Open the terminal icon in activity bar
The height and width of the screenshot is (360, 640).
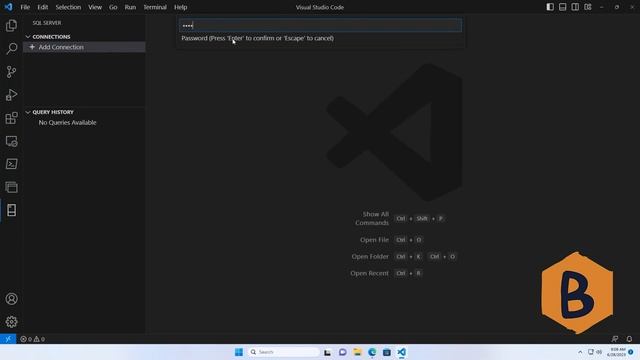click(11, 164)
